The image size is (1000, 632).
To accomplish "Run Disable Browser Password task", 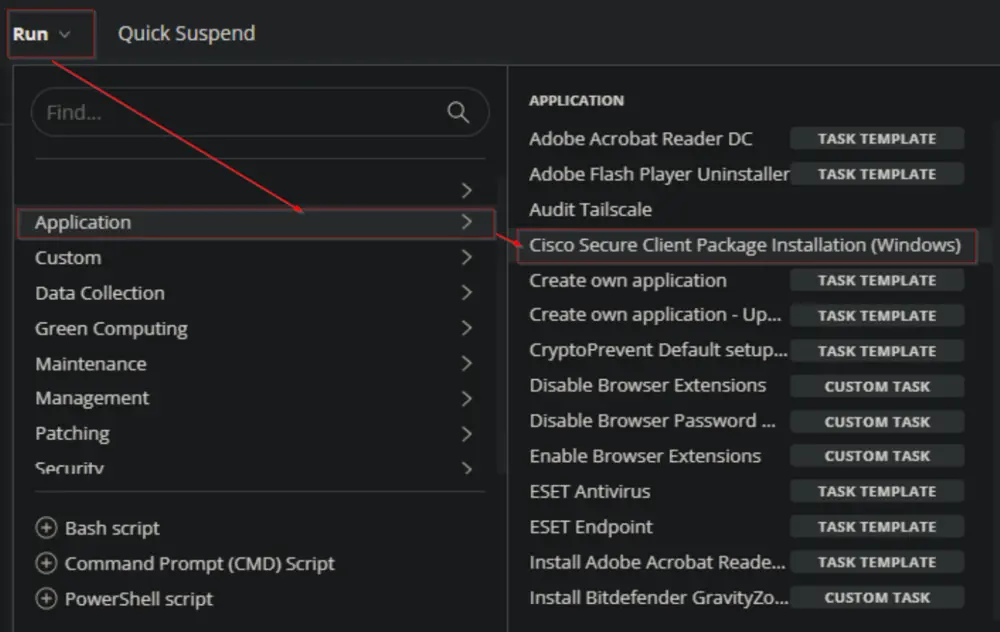I will point(652,421).
